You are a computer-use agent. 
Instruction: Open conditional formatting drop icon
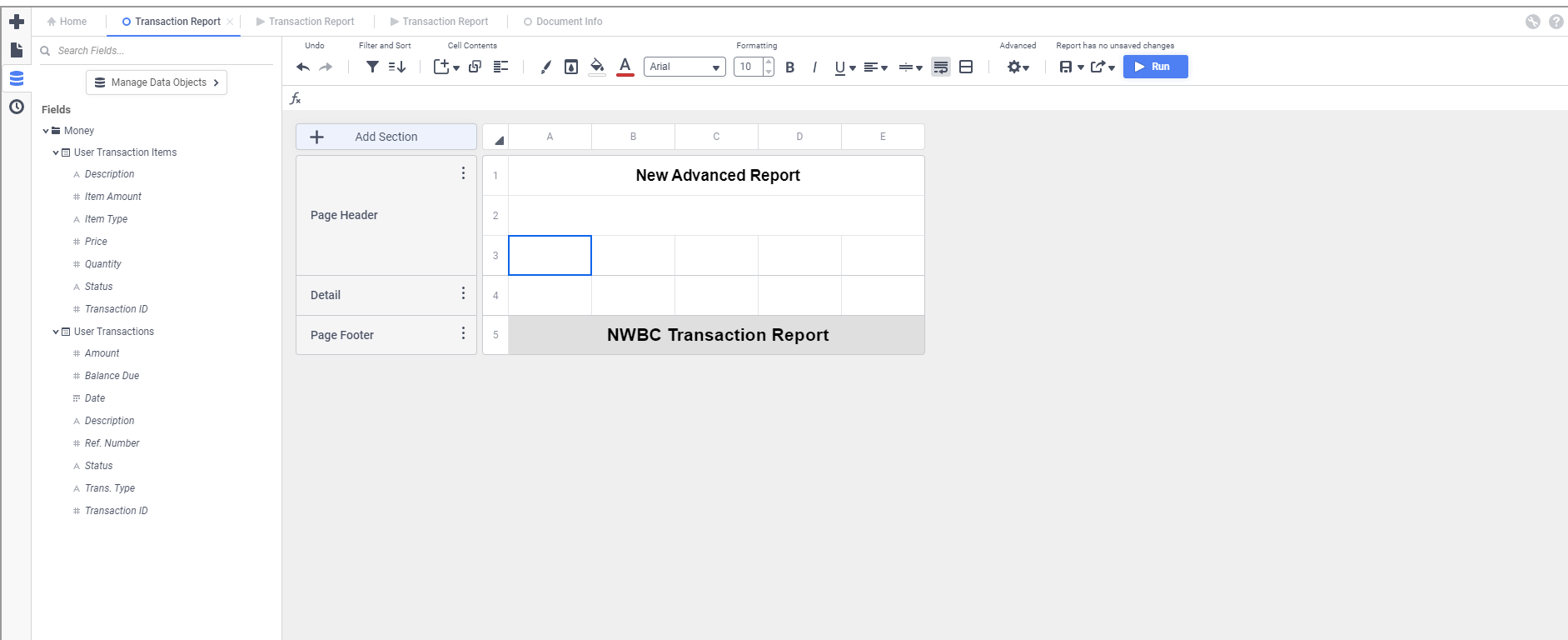click(571, 67)
